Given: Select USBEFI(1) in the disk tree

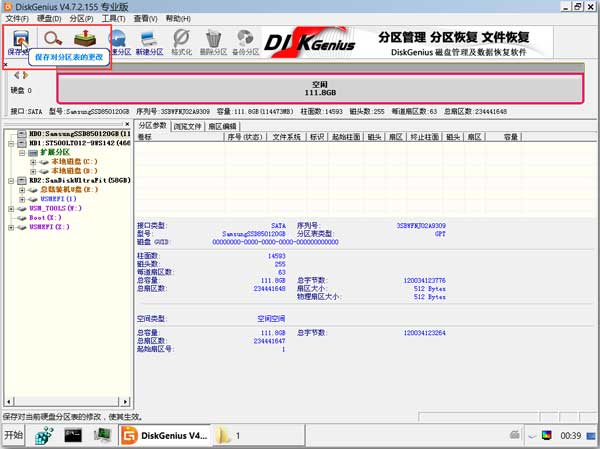Looking at the screenshot, I should [x=58, y=199].
